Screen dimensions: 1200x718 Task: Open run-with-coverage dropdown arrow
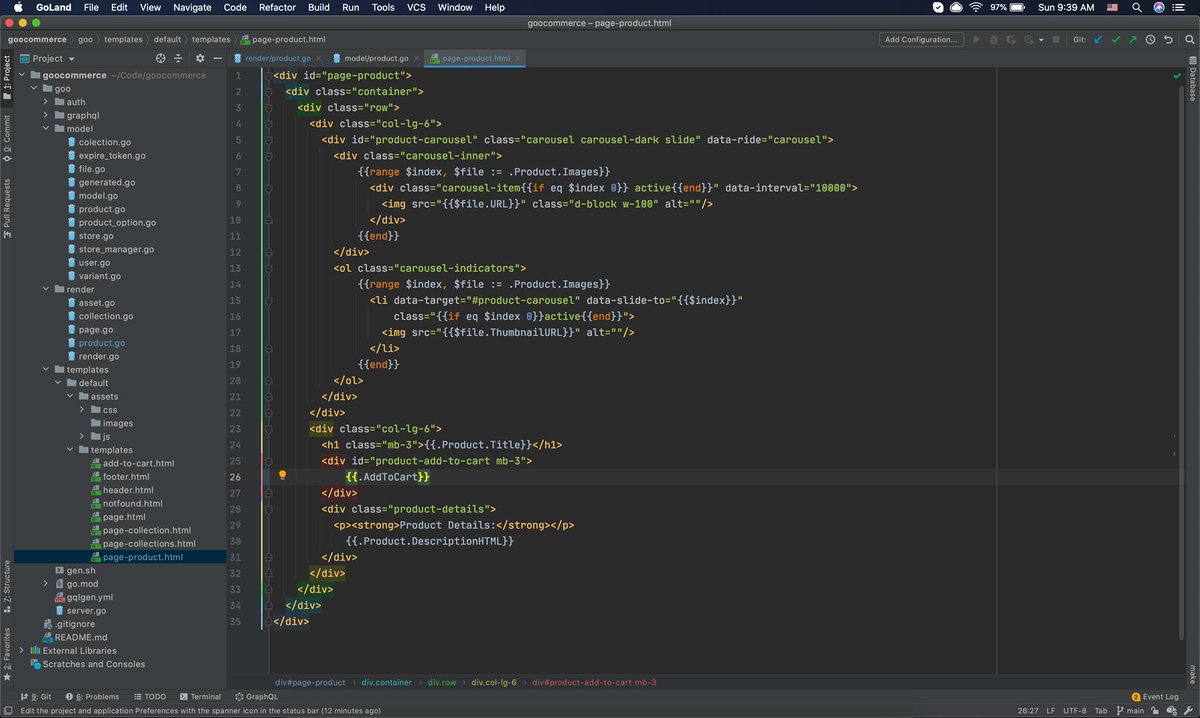(x=1041, y=39)
